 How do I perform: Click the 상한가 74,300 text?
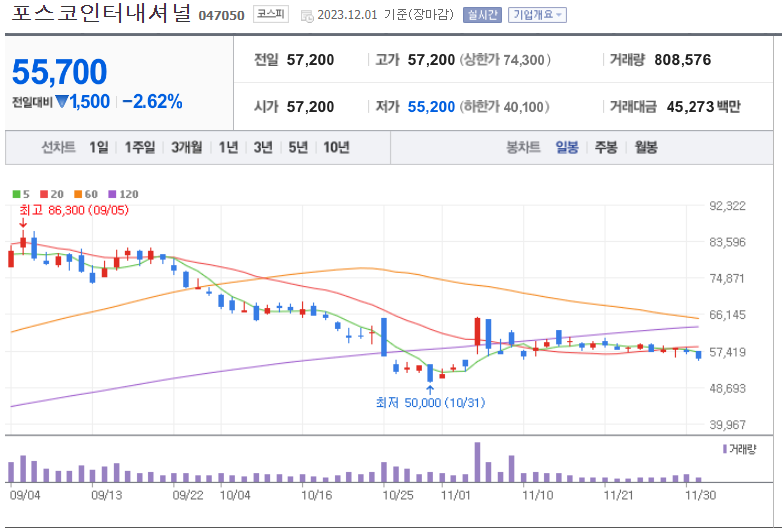(x=505, y=60)
